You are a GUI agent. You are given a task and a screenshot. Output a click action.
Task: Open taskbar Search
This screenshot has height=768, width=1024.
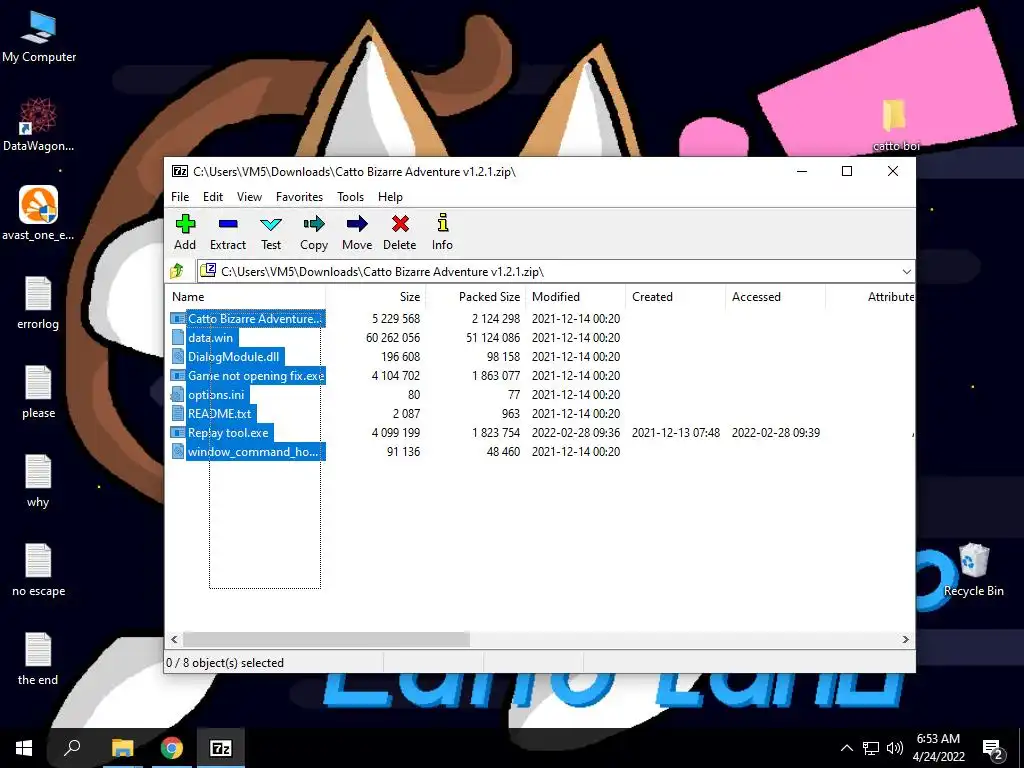pos(72,748)
